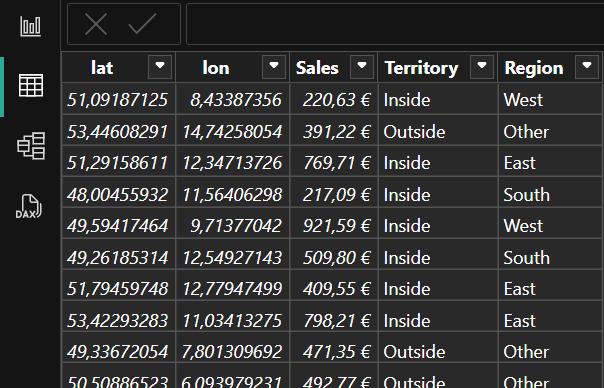Open the Report view icon
Image resolution: width=604 pixels, height=388 pixels.
[x=30, y=27]
